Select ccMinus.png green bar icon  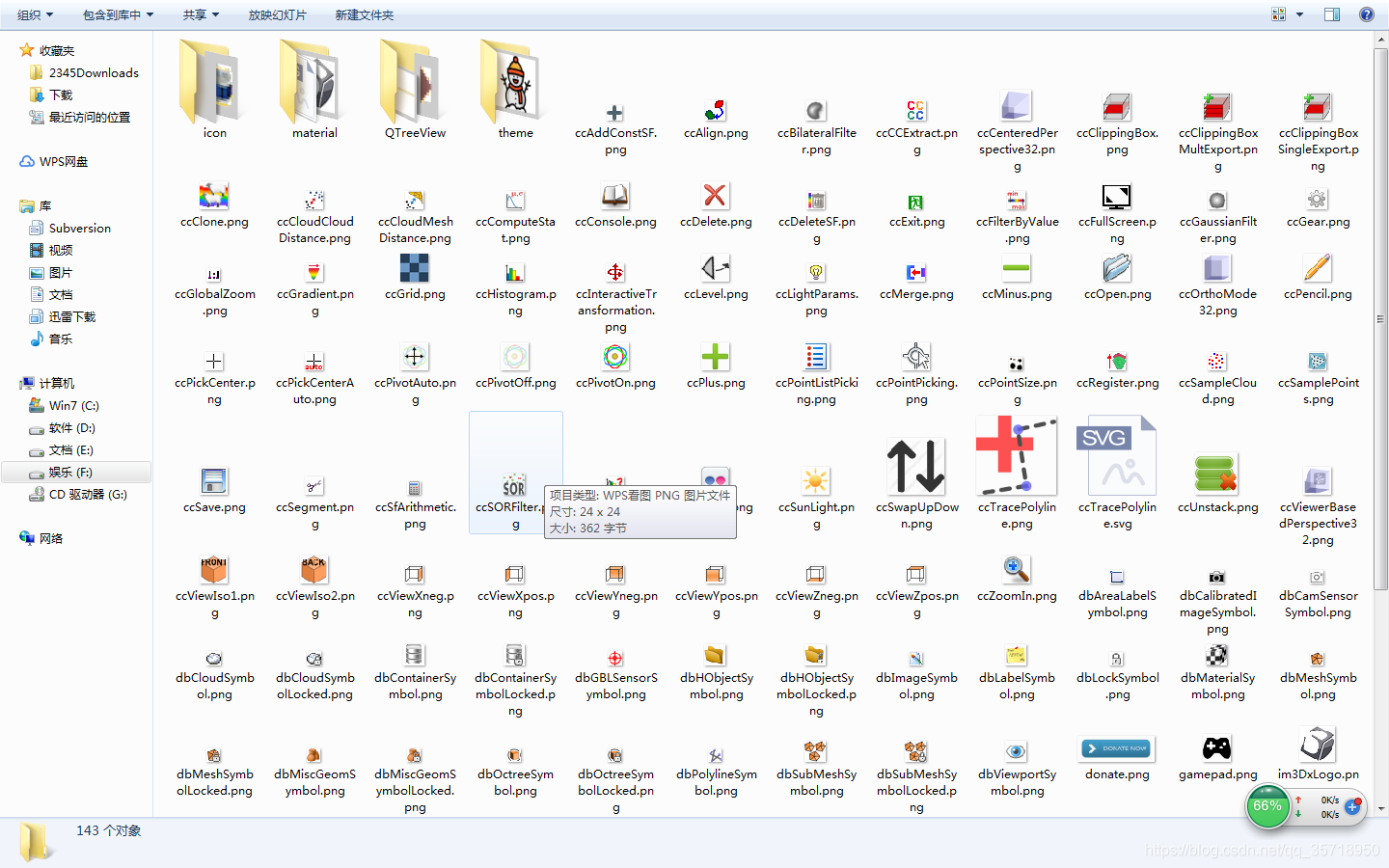(x=1017, y=267)
